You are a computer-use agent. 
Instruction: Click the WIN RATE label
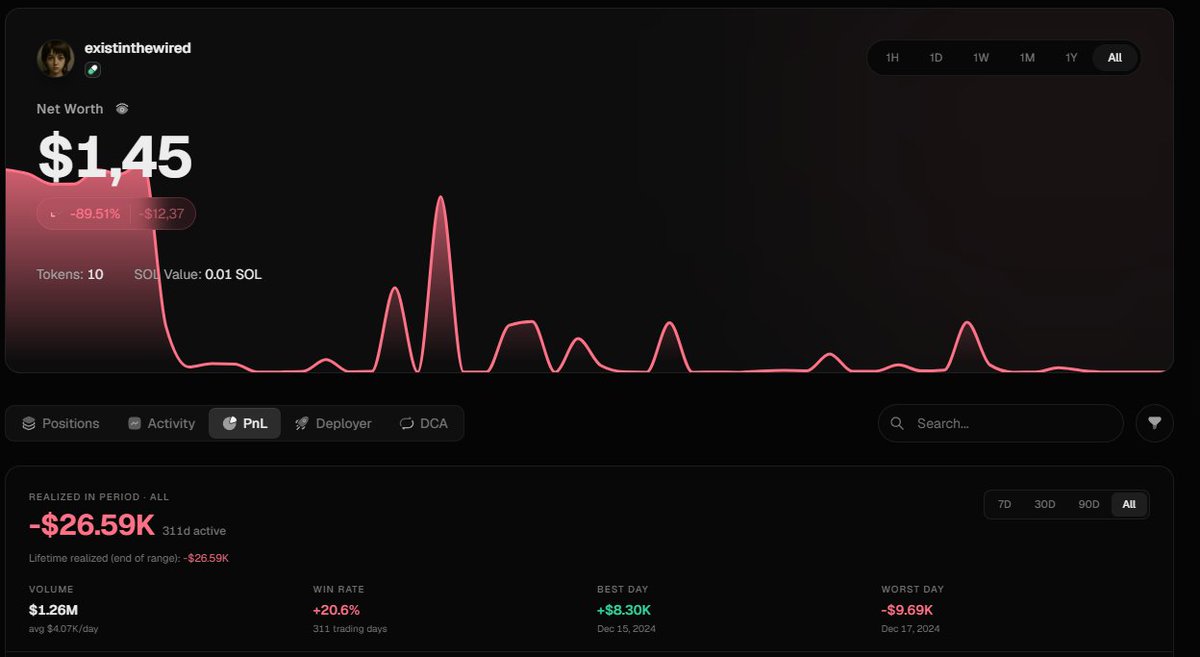point(337,589)
